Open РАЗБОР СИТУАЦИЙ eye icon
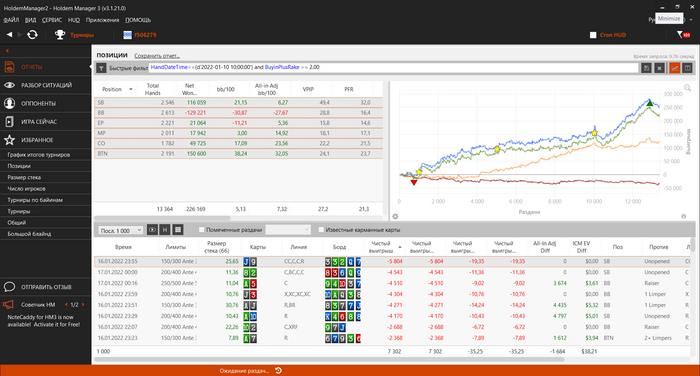This screenshot has width=700, height=376. (x=9, y=85)
